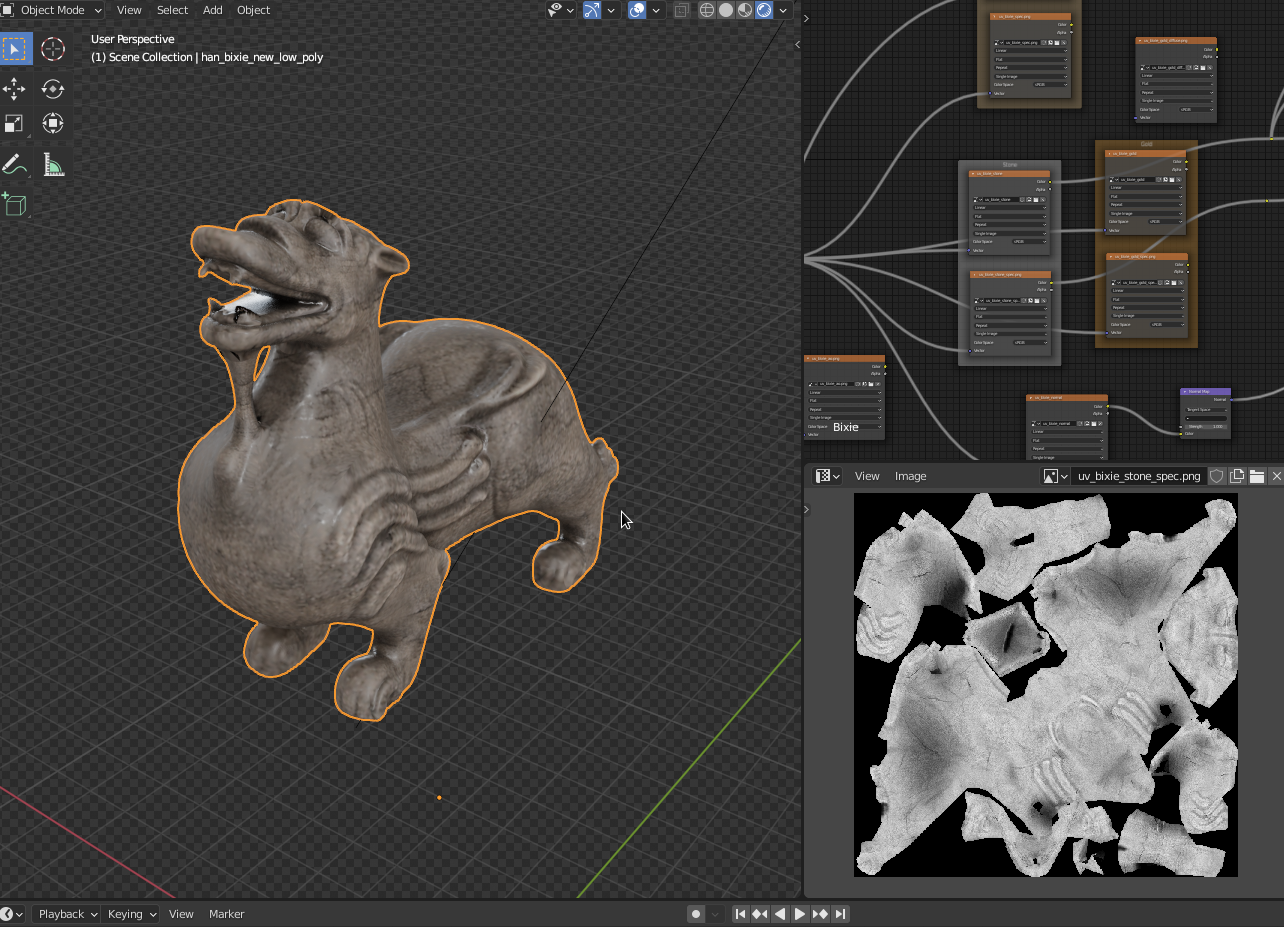This screenshot has height=927, width=1284.
Task: Select the Move tool
Action: 15,89
